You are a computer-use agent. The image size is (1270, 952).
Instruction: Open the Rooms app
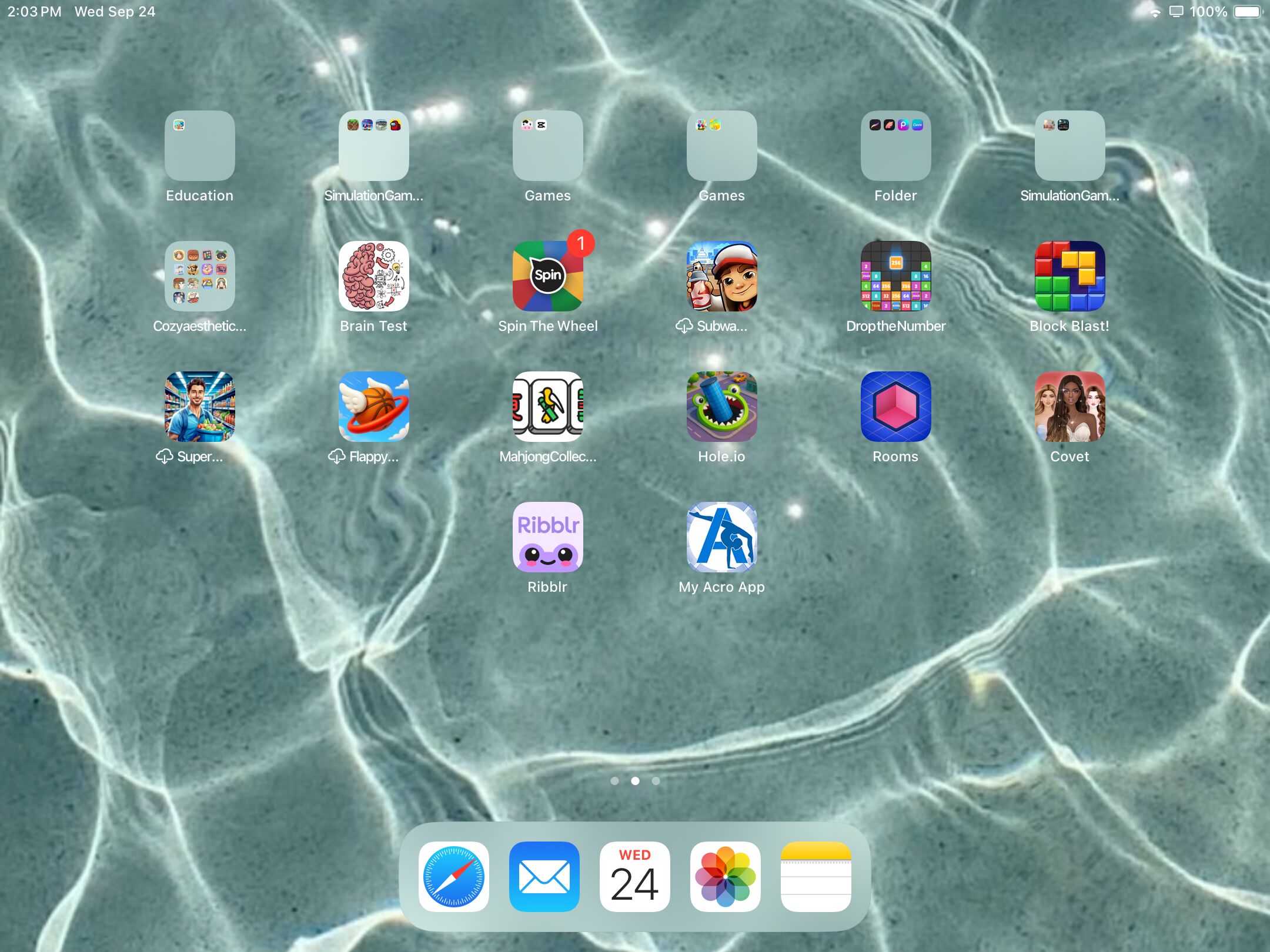[895, 407]
